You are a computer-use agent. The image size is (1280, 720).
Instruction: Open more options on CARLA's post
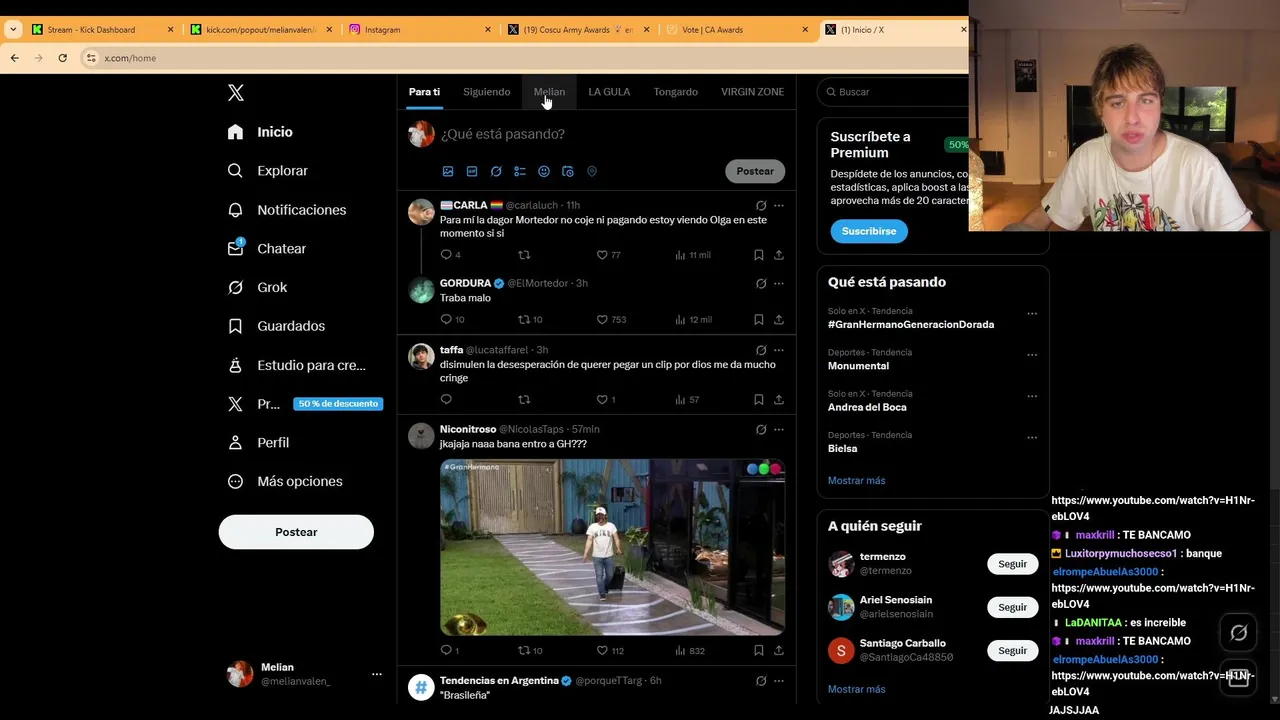point(779,206)
